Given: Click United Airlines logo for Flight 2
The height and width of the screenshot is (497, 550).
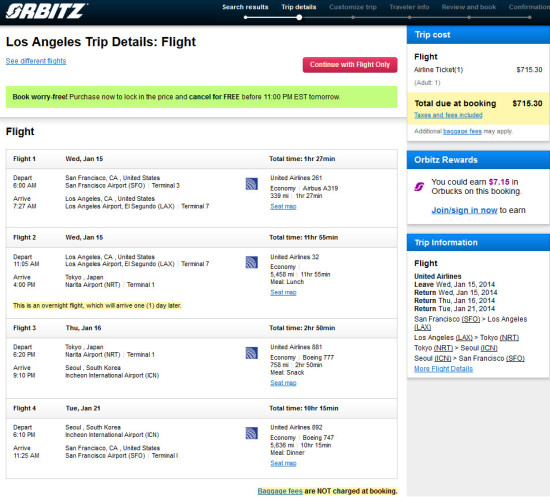Looking at the screenshot, I should click(x=251, y=262).
